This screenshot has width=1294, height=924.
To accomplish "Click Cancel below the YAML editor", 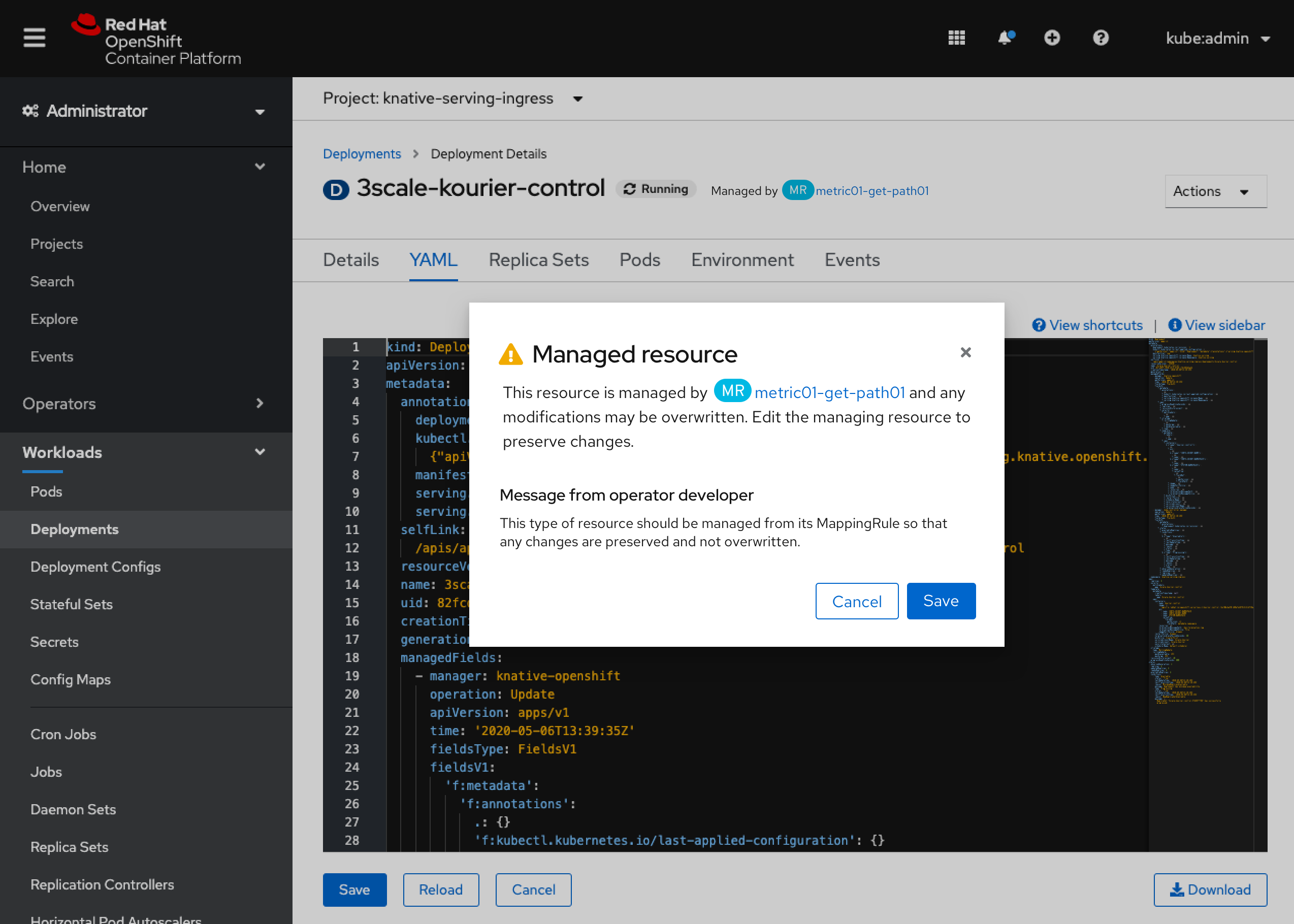I will pos(533,889).
